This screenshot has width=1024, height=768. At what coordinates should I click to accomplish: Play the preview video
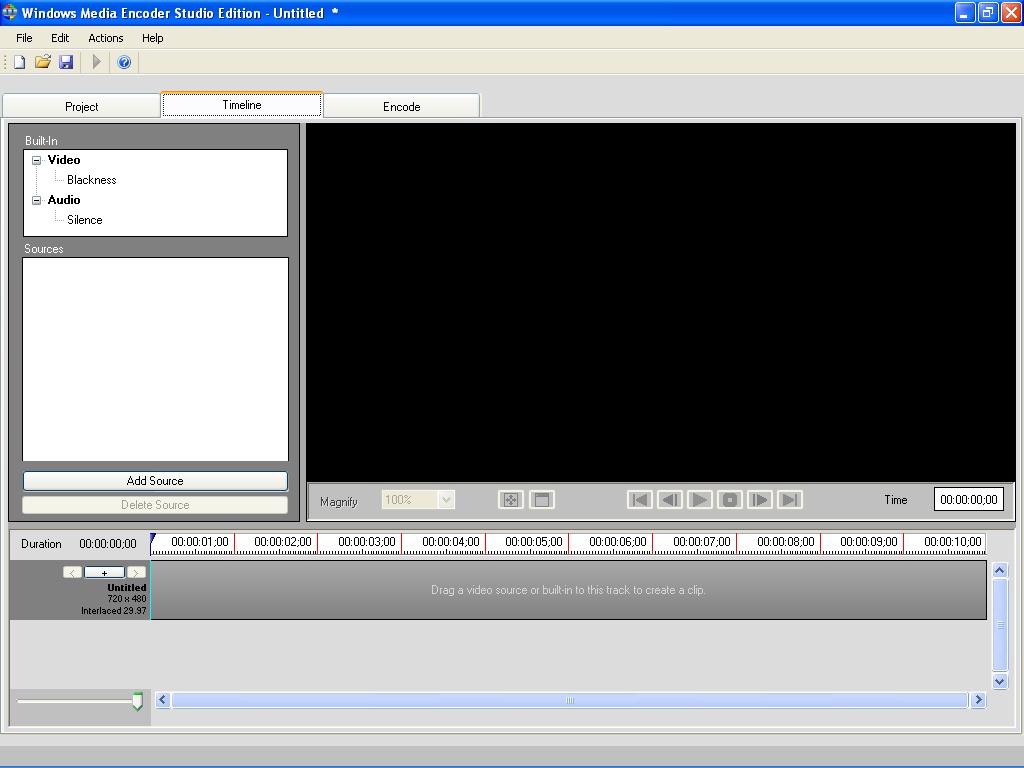[x=699, y=500]
